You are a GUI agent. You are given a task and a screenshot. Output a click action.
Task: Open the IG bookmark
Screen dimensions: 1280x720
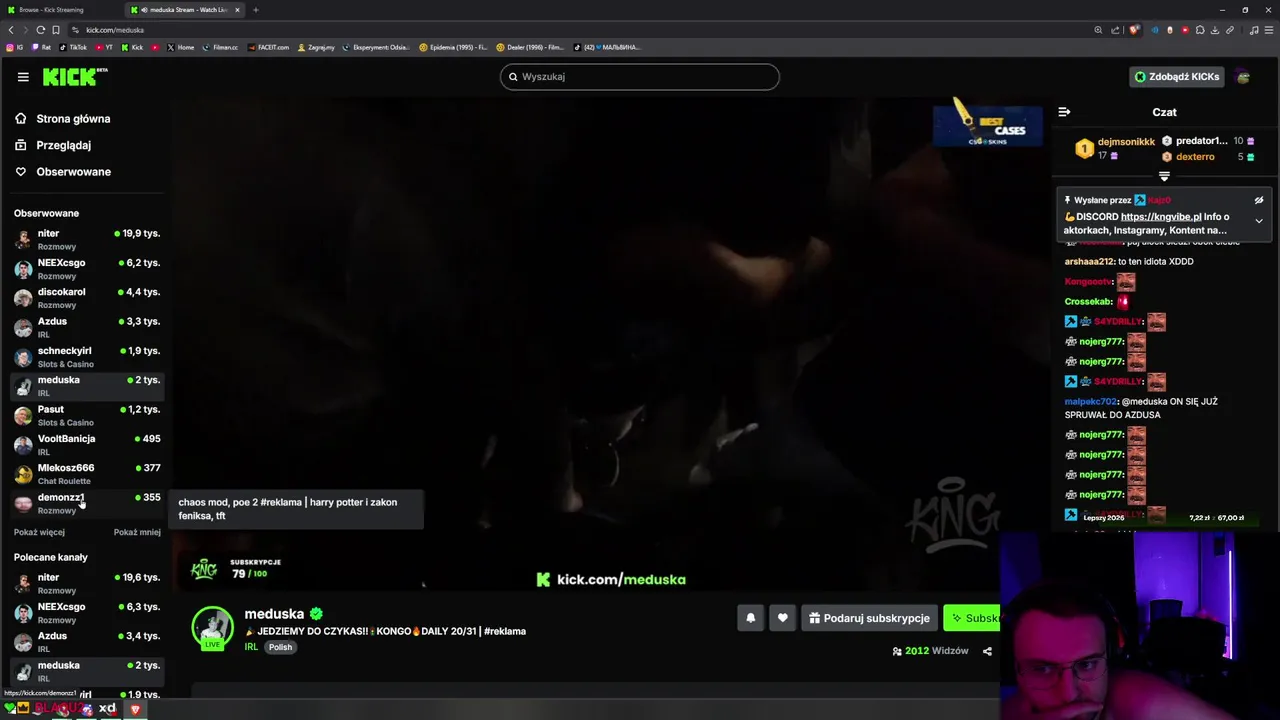pyautogui.click(x=15, y=47)
